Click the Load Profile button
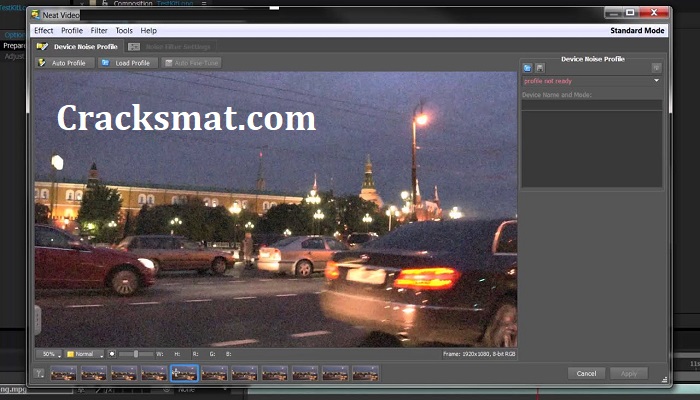 point(128,63)
